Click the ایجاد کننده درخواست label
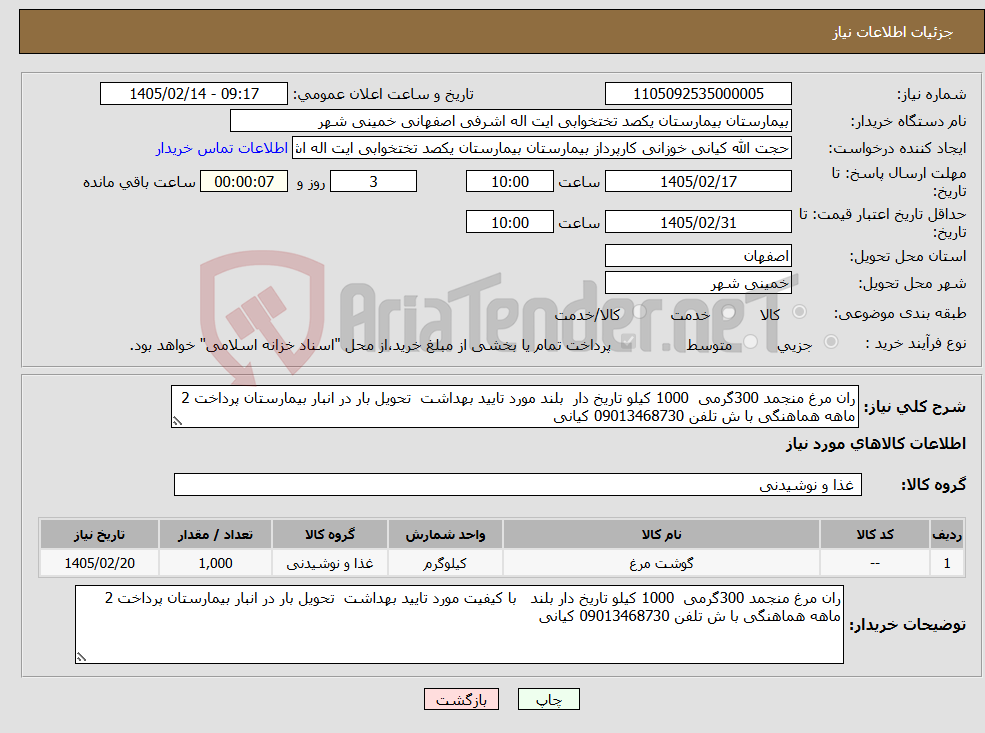The height and width of the screenshot is (733, 985). click(x=897, y=149)
